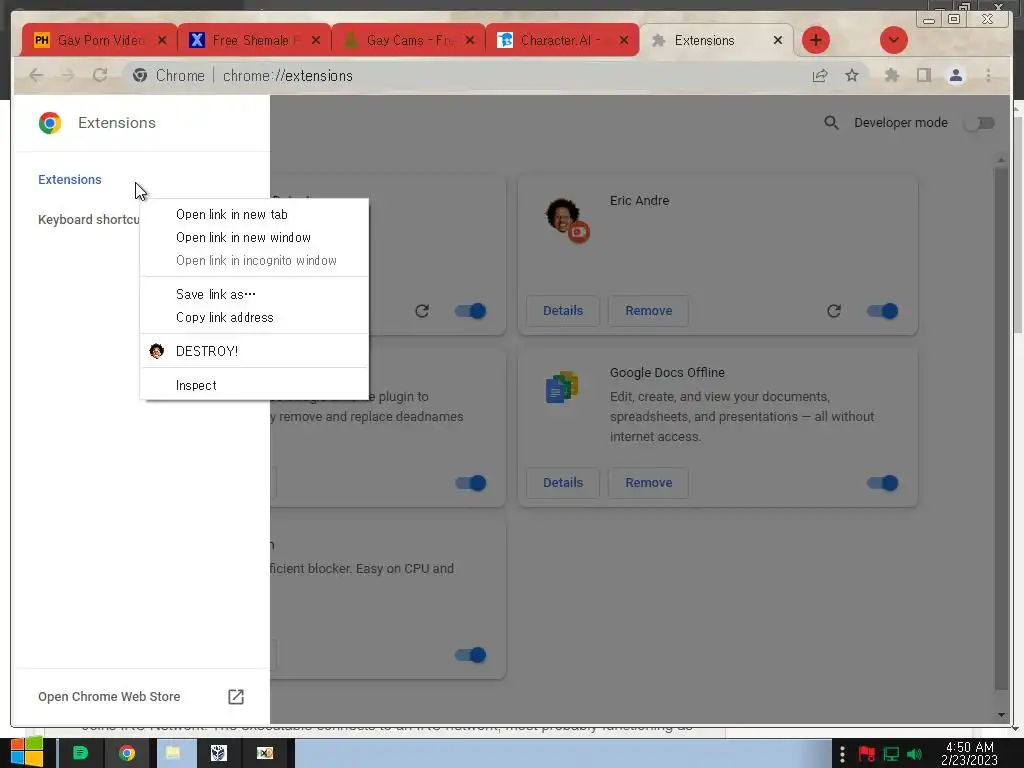Open the green chat app in taskbar

click(80, 753)
